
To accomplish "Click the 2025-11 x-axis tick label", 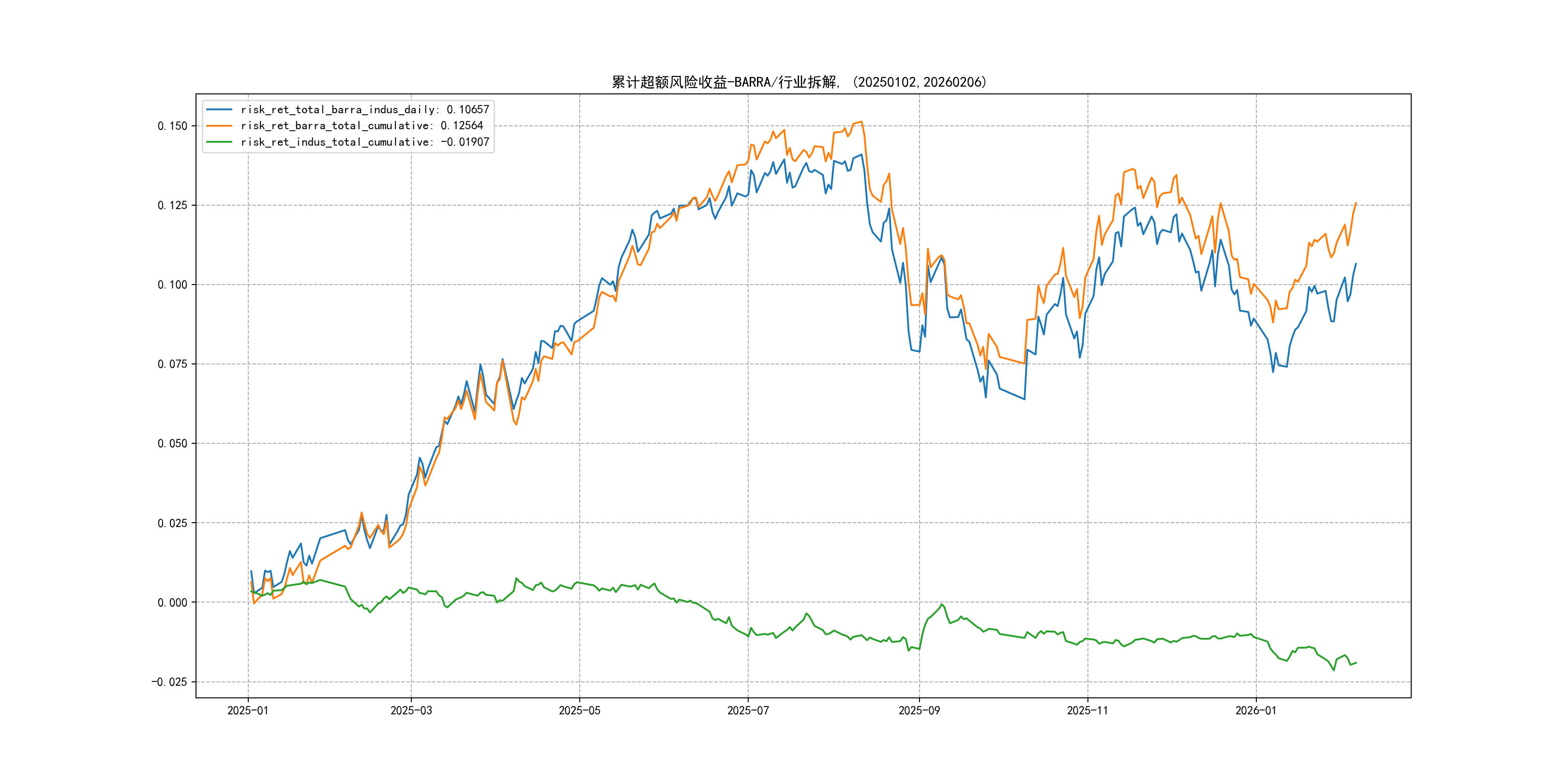I will (1088, 710).
